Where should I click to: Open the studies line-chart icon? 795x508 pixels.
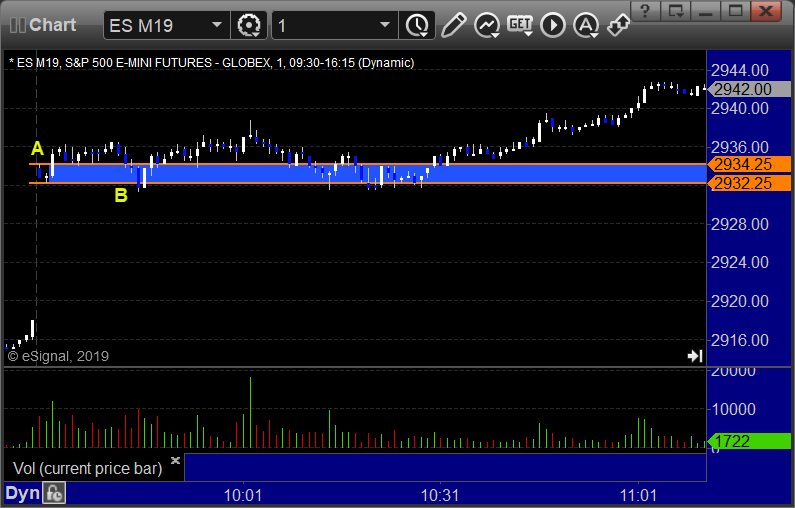pos(487,25)
